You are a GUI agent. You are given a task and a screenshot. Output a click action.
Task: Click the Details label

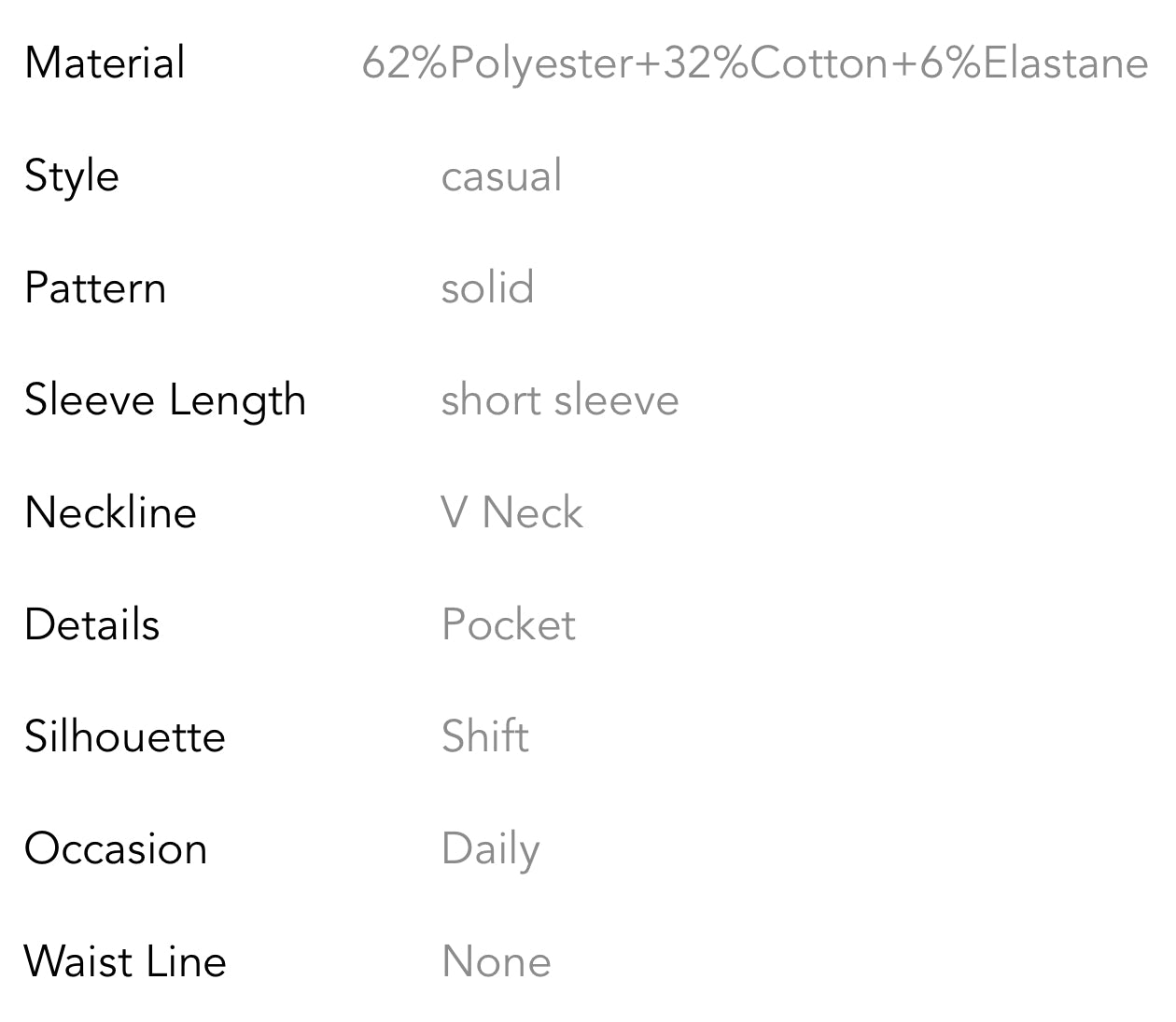point(92,624)
